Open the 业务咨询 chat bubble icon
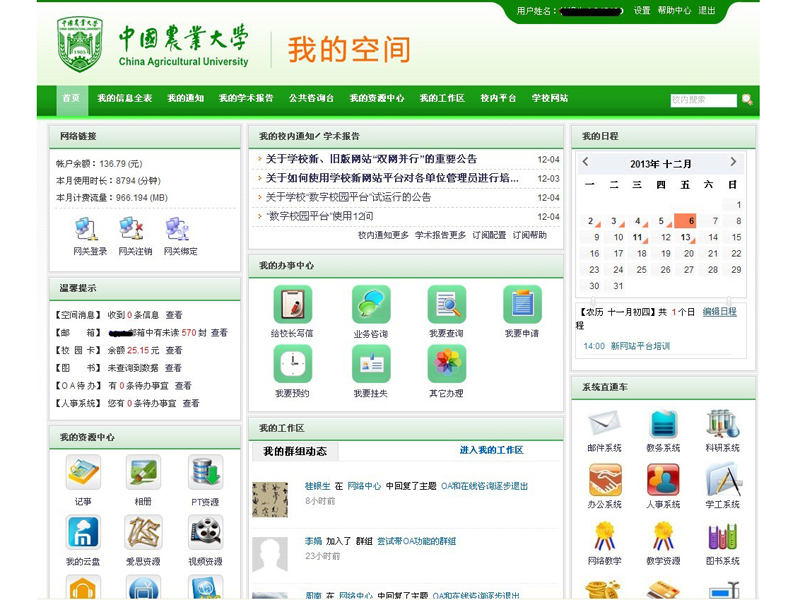 [x=371, y=304]
